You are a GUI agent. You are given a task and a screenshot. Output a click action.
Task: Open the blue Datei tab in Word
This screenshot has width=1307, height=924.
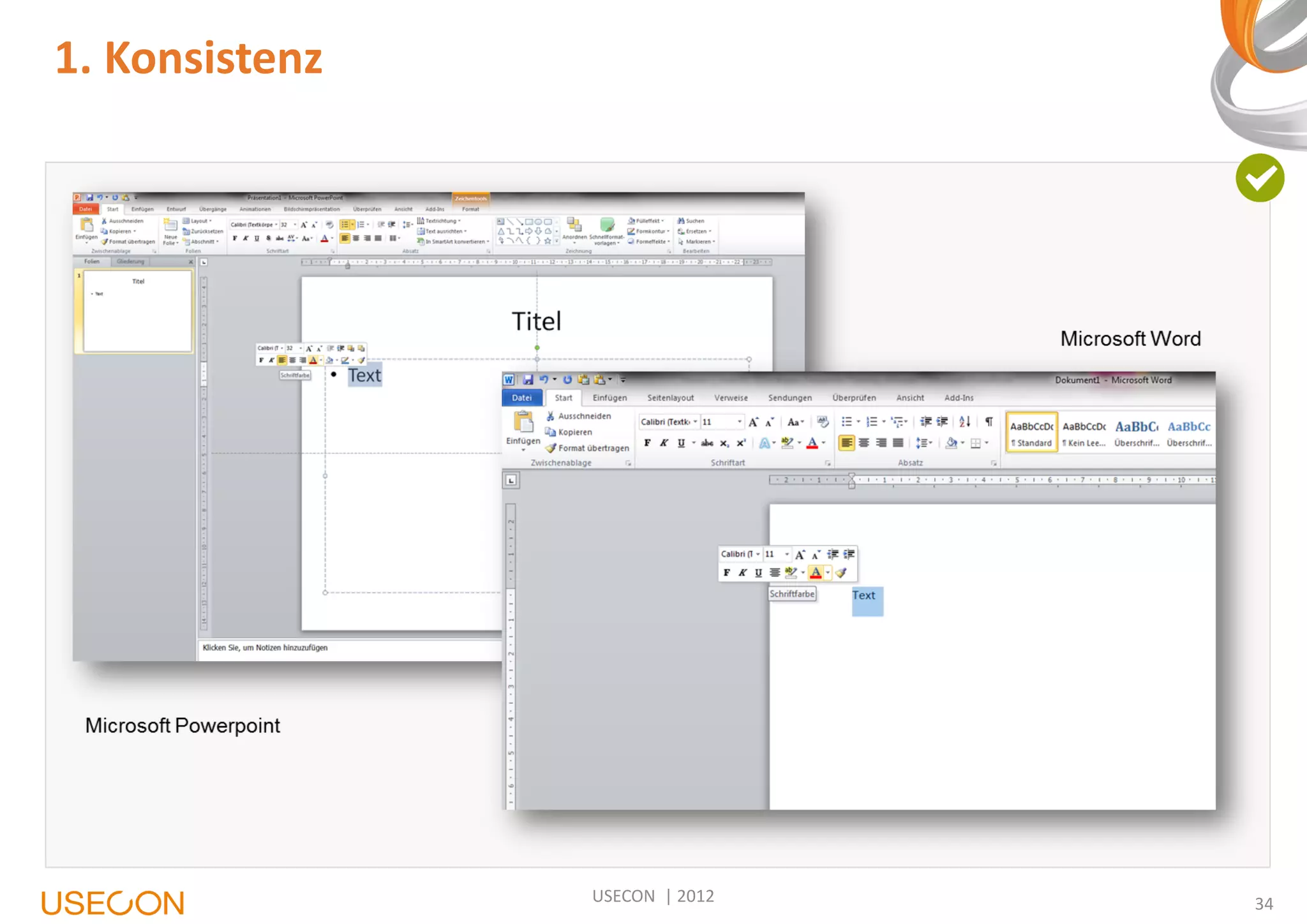coord(521,398)
